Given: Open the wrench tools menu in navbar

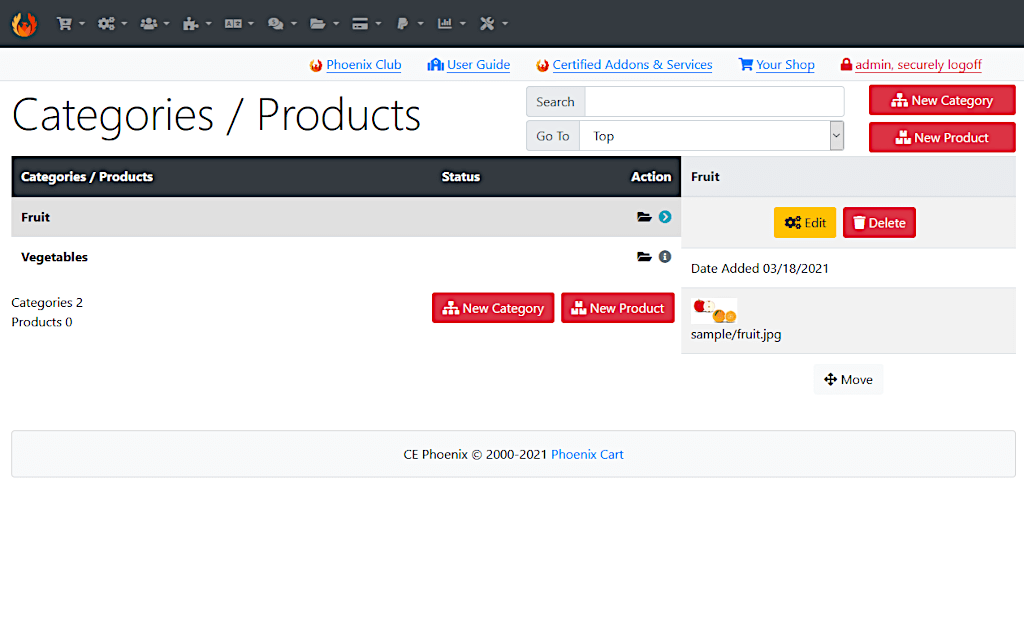Looking at the screenshot, I should pyautogui.click(x=493, y=23).
